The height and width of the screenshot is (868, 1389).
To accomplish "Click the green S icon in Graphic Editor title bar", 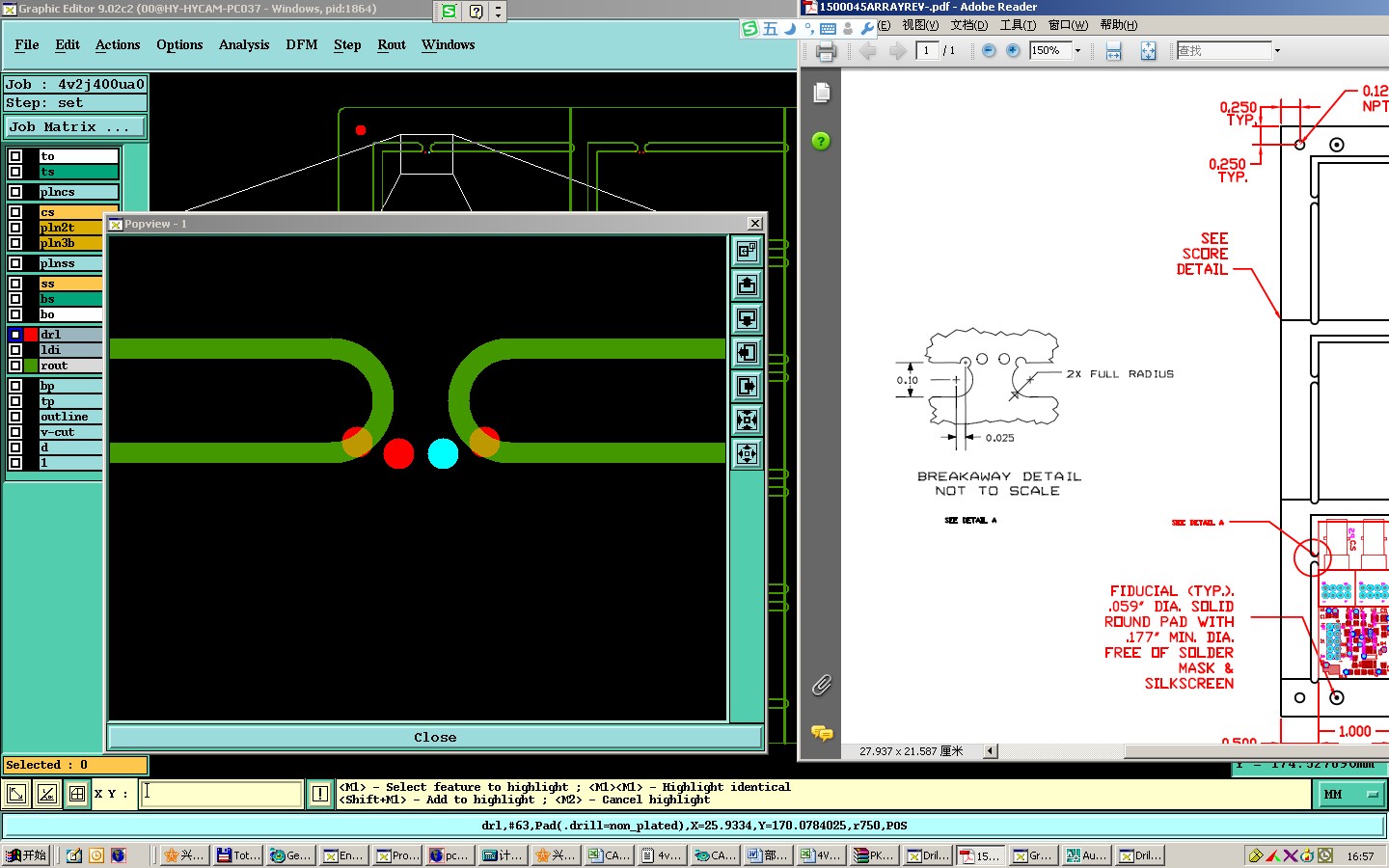I will click(x=449, y=12).
